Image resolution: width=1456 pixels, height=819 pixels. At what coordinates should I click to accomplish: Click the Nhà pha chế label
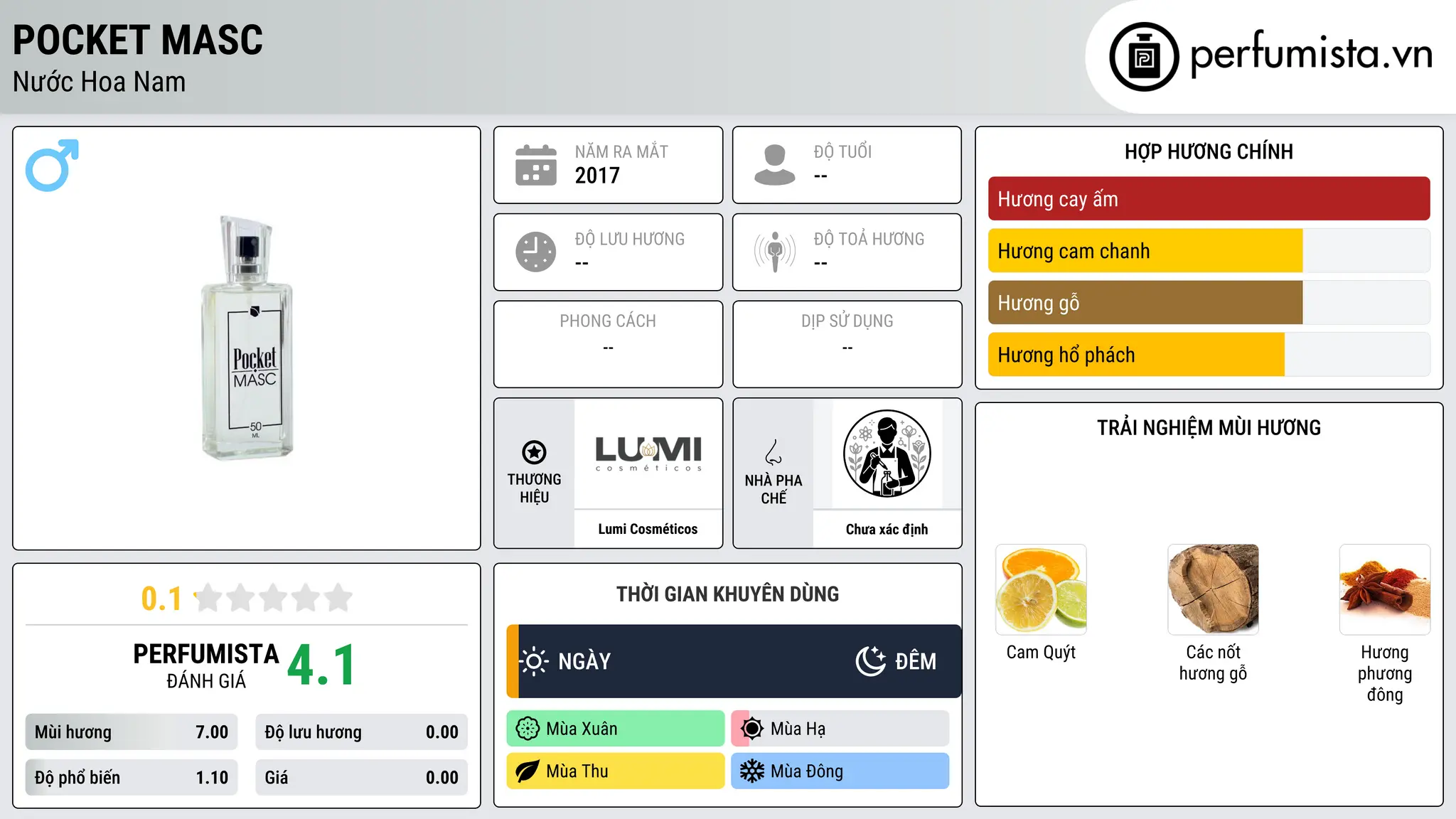[x=773, y=489]
